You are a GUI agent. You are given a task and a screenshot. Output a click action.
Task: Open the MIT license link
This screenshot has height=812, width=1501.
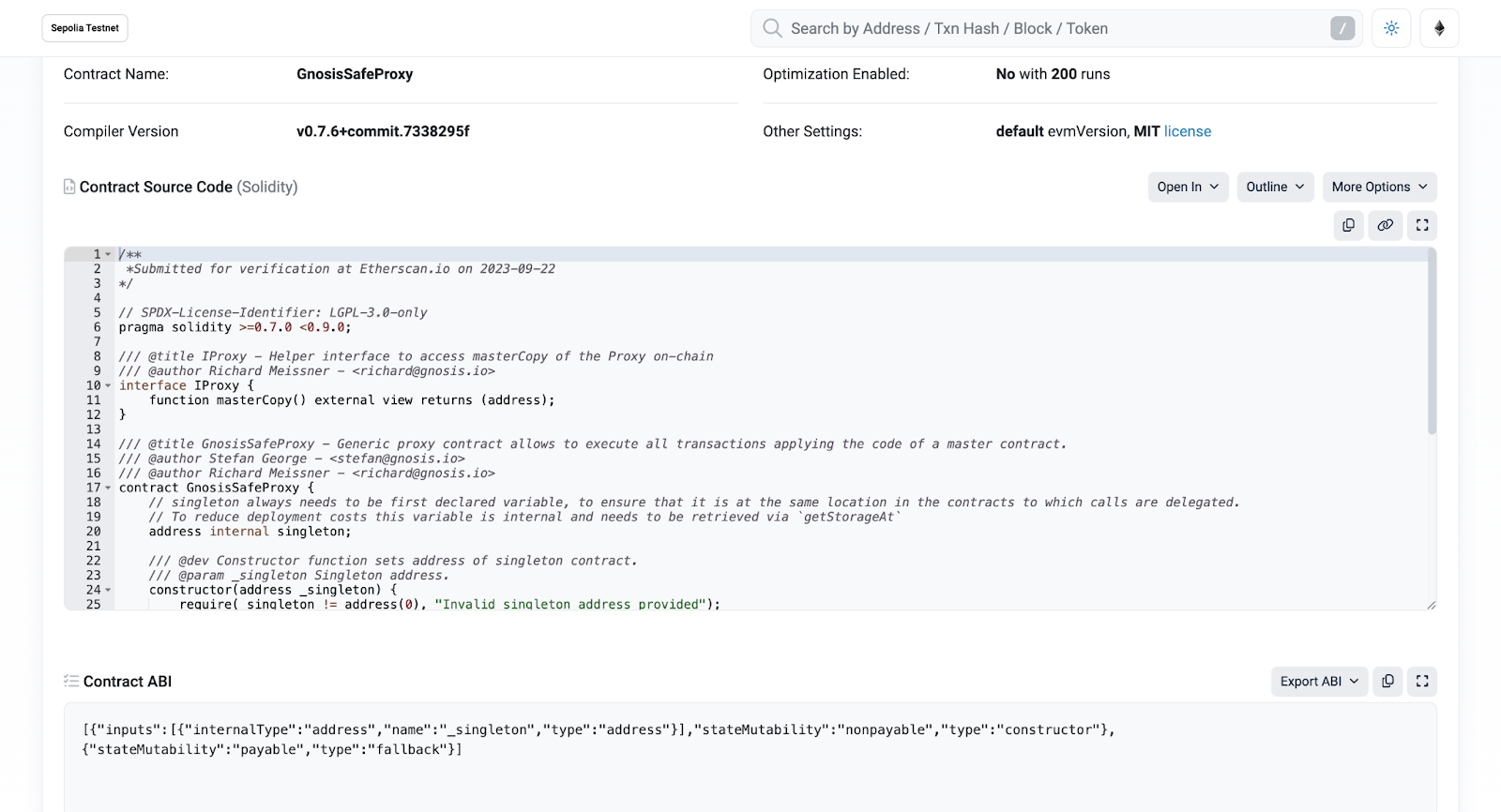click(x=1187, y=131)
